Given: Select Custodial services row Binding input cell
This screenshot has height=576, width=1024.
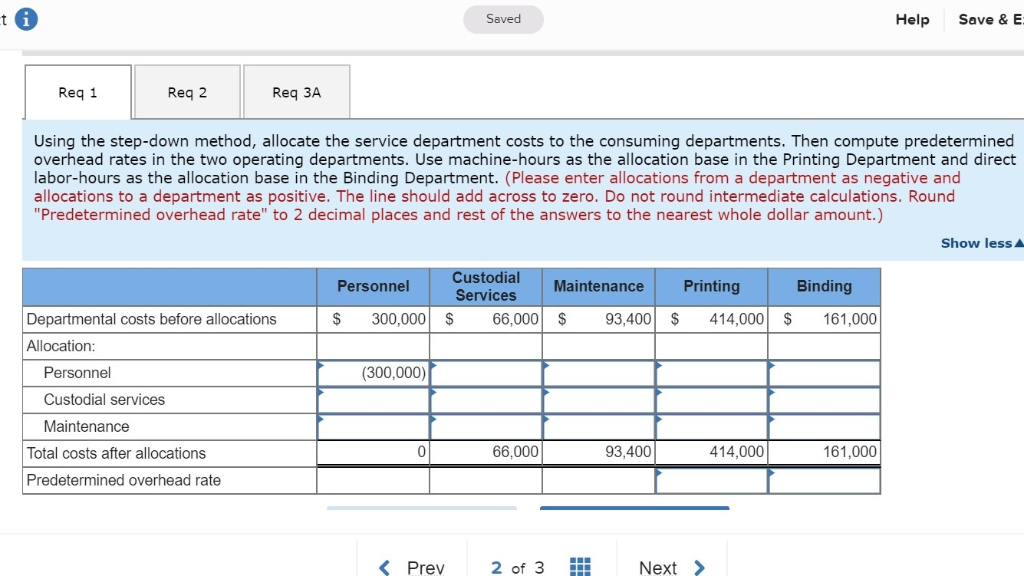Looking at the screenshot, I should click(x=824, y=400).
